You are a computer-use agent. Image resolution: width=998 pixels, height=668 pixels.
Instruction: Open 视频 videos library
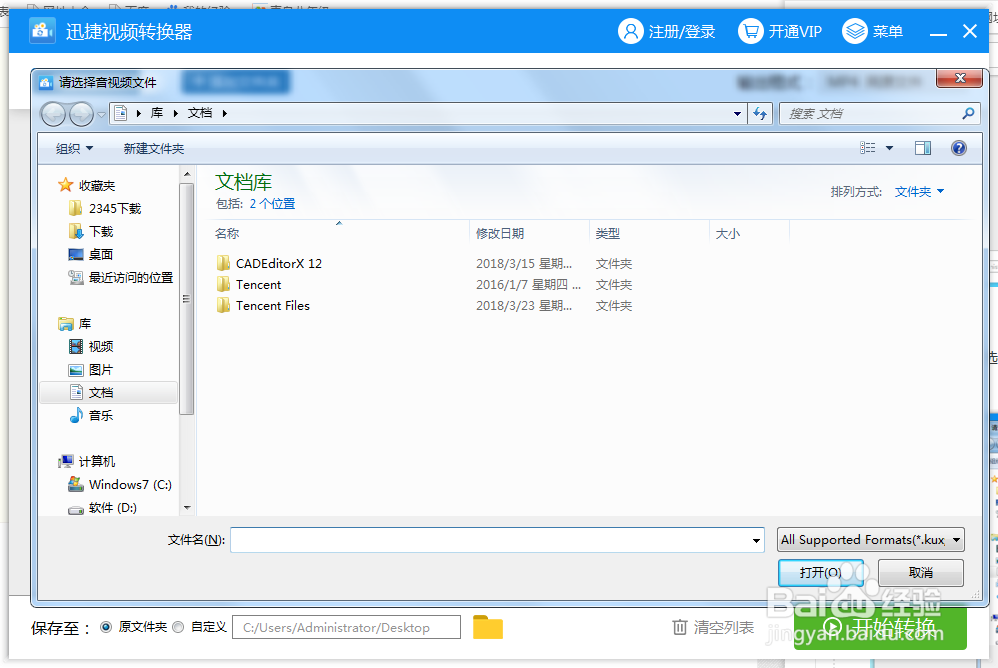[x=91, y=346]
